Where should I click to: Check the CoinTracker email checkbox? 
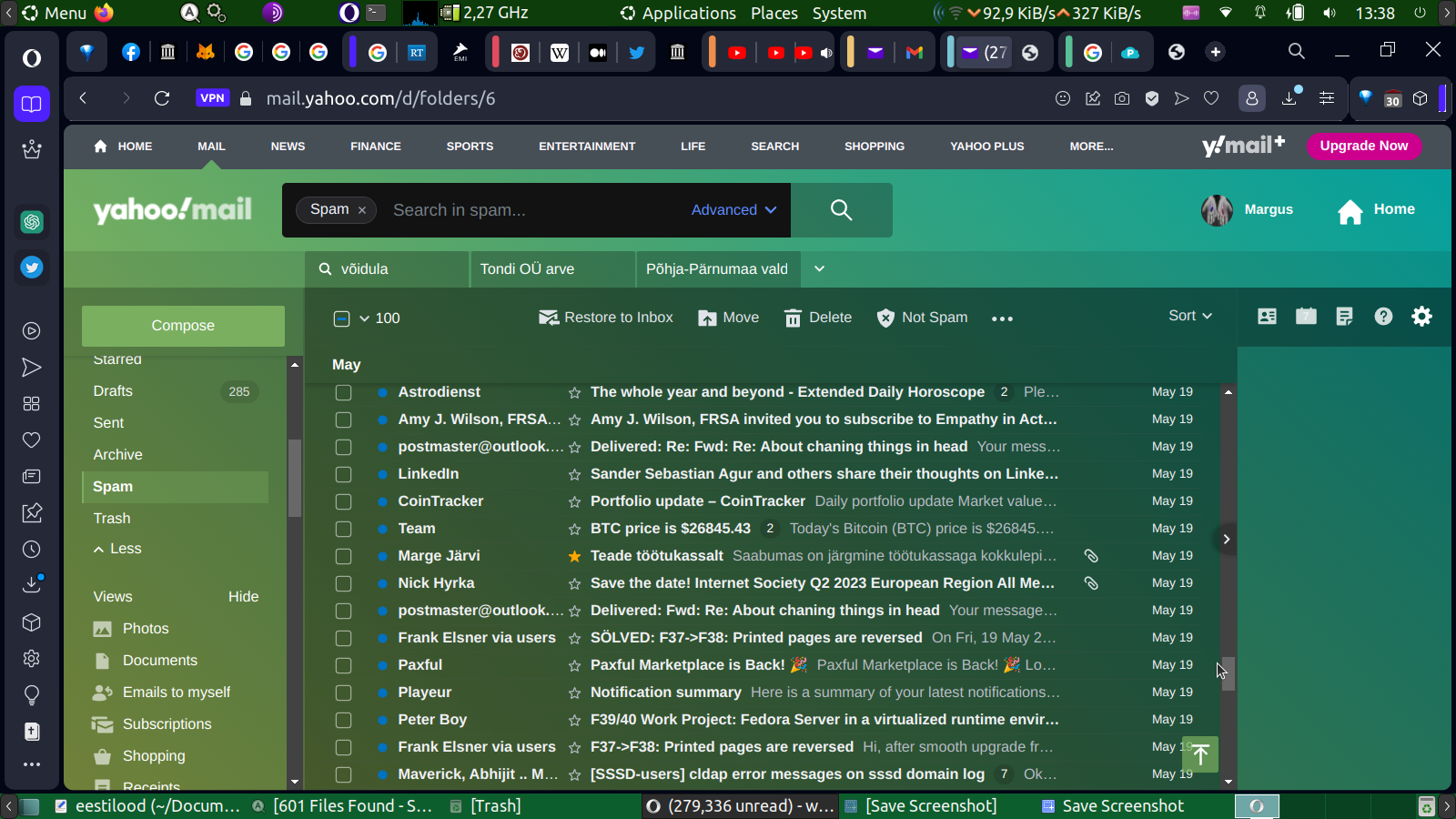343,501
